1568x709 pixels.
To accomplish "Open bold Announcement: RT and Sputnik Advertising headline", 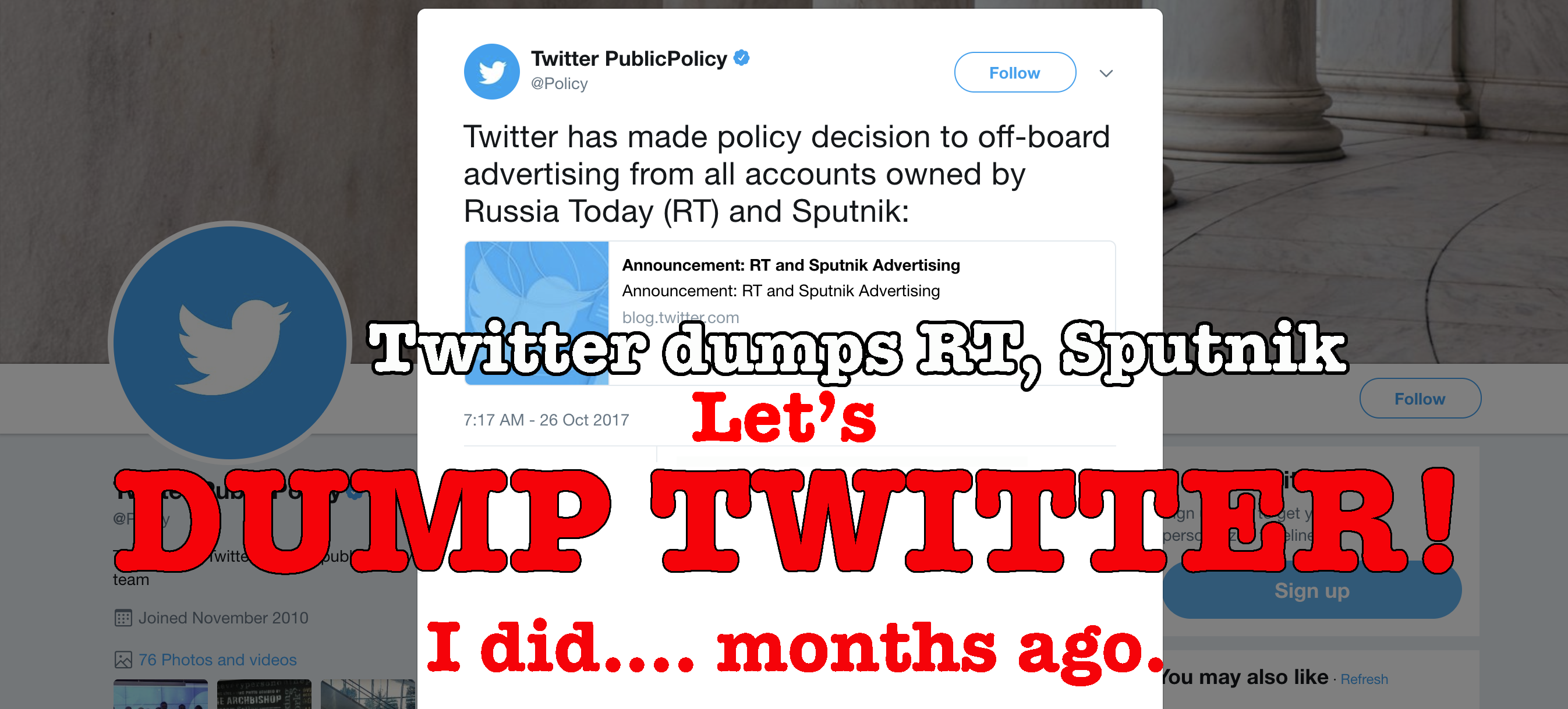I will pos(791,265).
